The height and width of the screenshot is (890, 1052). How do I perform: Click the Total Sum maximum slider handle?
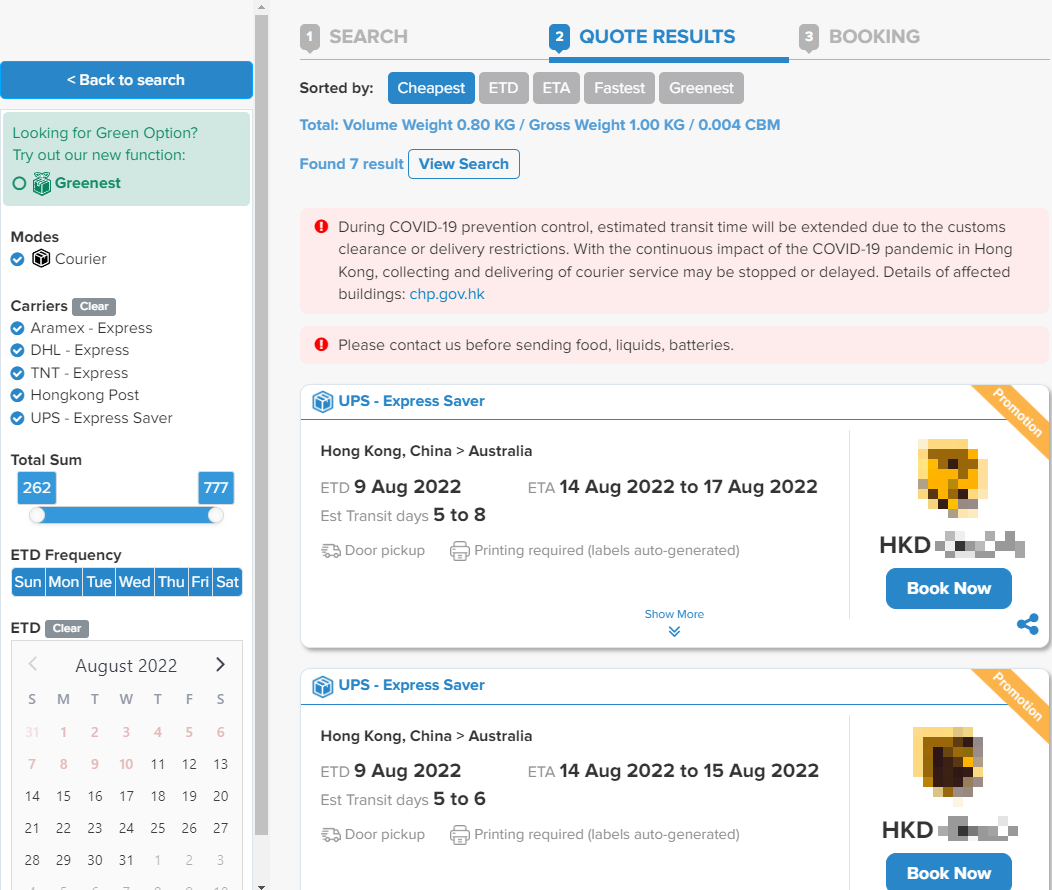(215, 515)
